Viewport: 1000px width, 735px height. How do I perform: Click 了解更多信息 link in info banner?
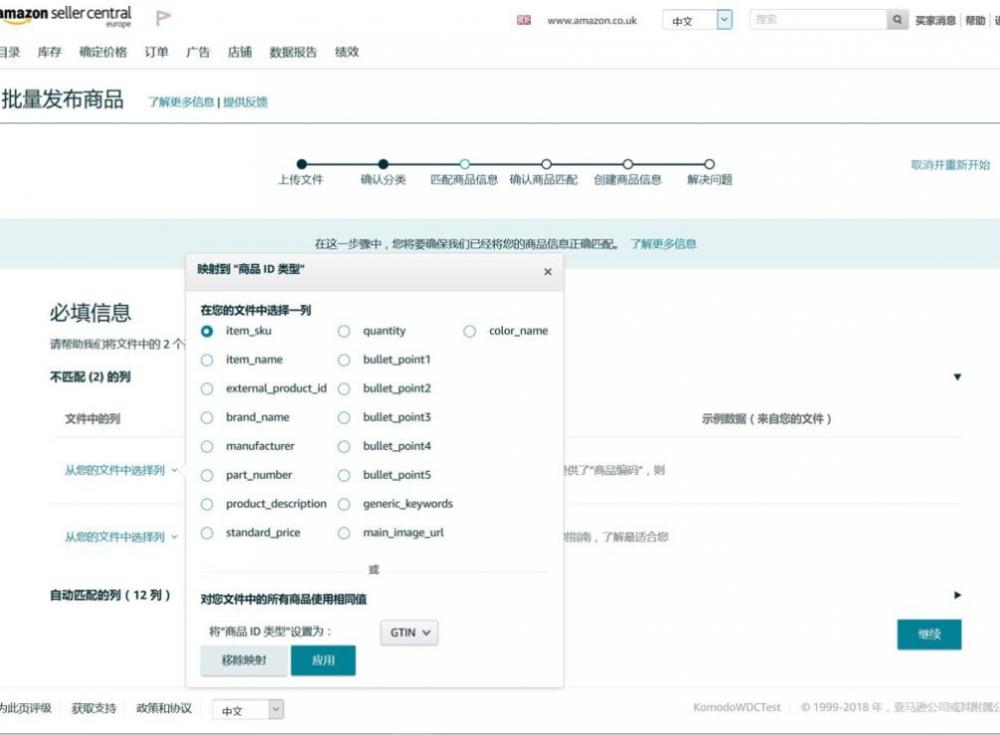(663, 244)
